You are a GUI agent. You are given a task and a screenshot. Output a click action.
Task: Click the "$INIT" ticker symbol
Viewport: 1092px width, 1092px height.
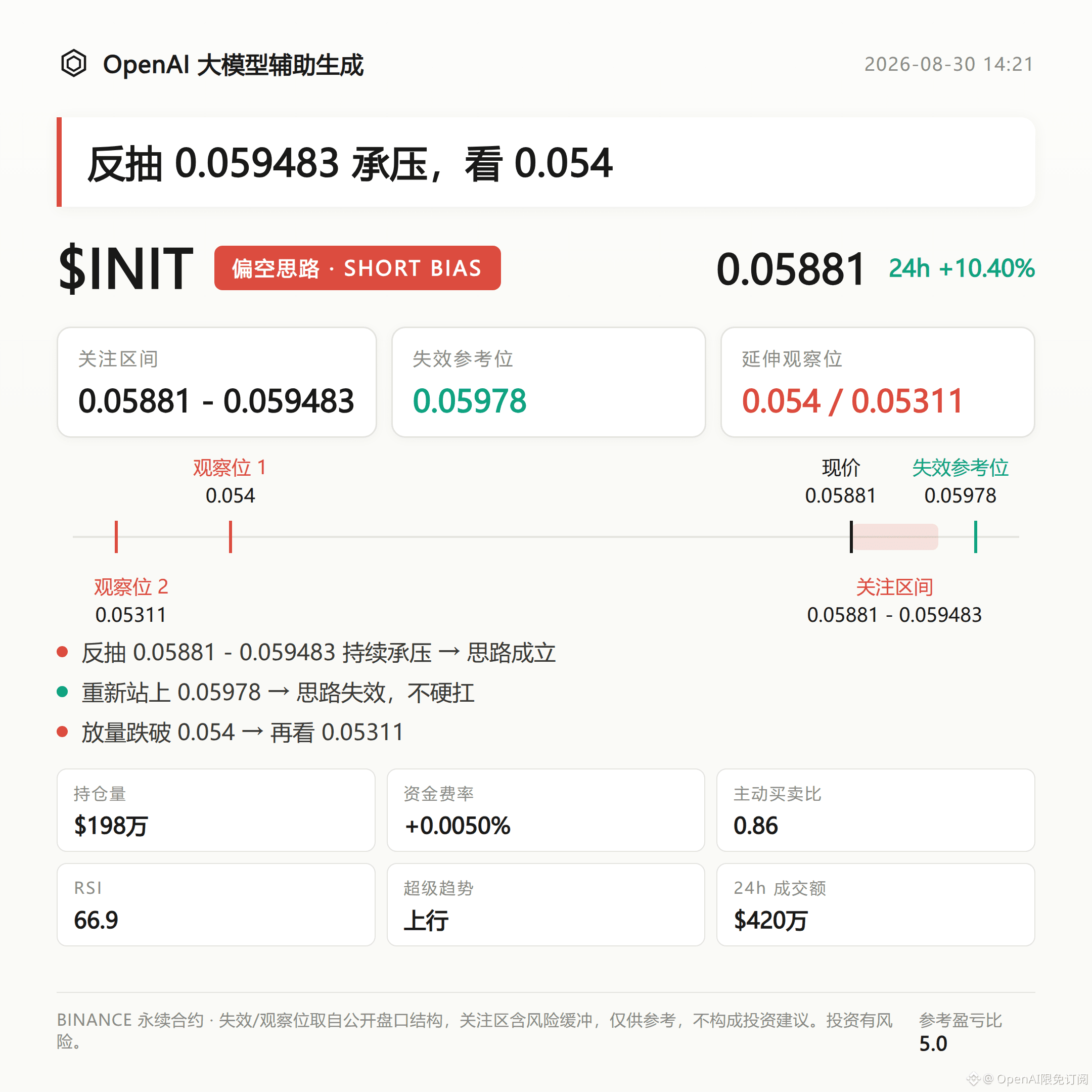(x=126, y=268)
